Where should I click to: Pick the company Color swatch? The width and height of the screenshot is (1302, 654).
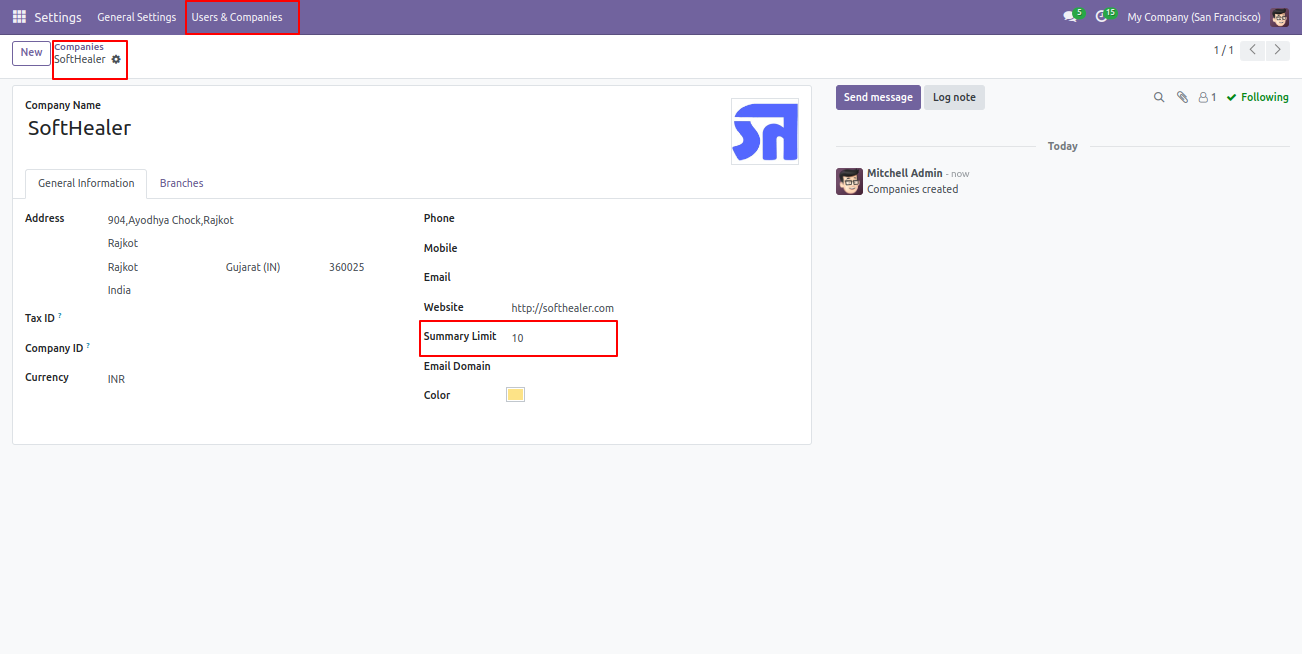pos(515,395)
